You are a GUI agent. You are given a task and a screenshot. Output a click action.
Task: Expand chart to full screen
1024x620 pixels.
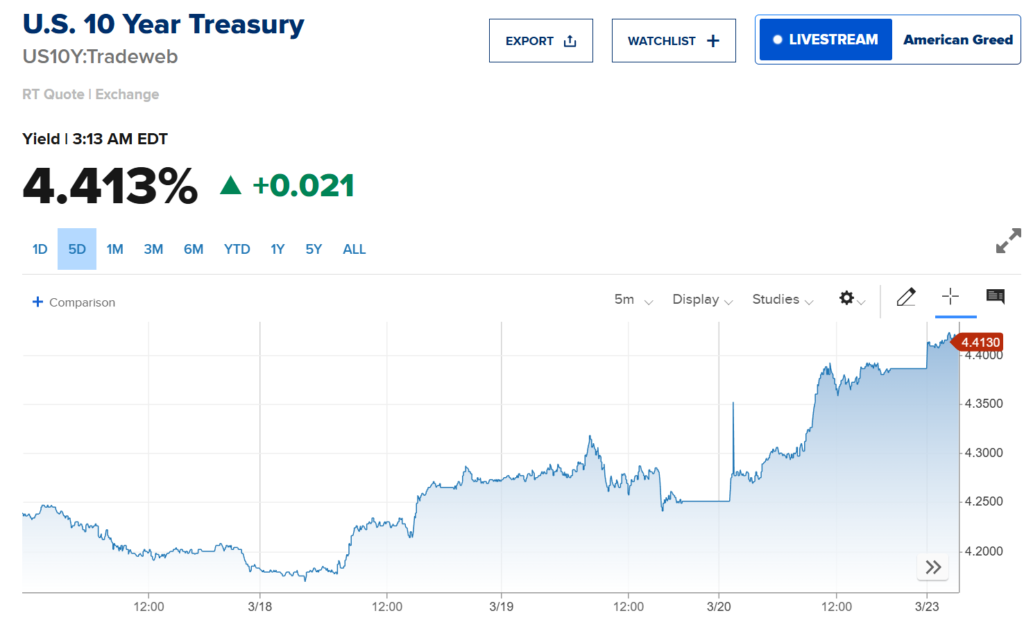pos(1008,241)
